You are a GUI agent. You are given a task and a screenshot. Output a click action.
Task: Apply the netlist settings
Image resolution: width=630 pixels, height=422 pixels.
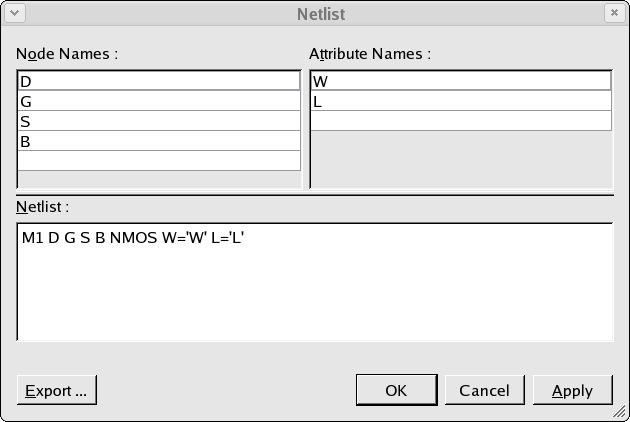[x=573, y=390]
